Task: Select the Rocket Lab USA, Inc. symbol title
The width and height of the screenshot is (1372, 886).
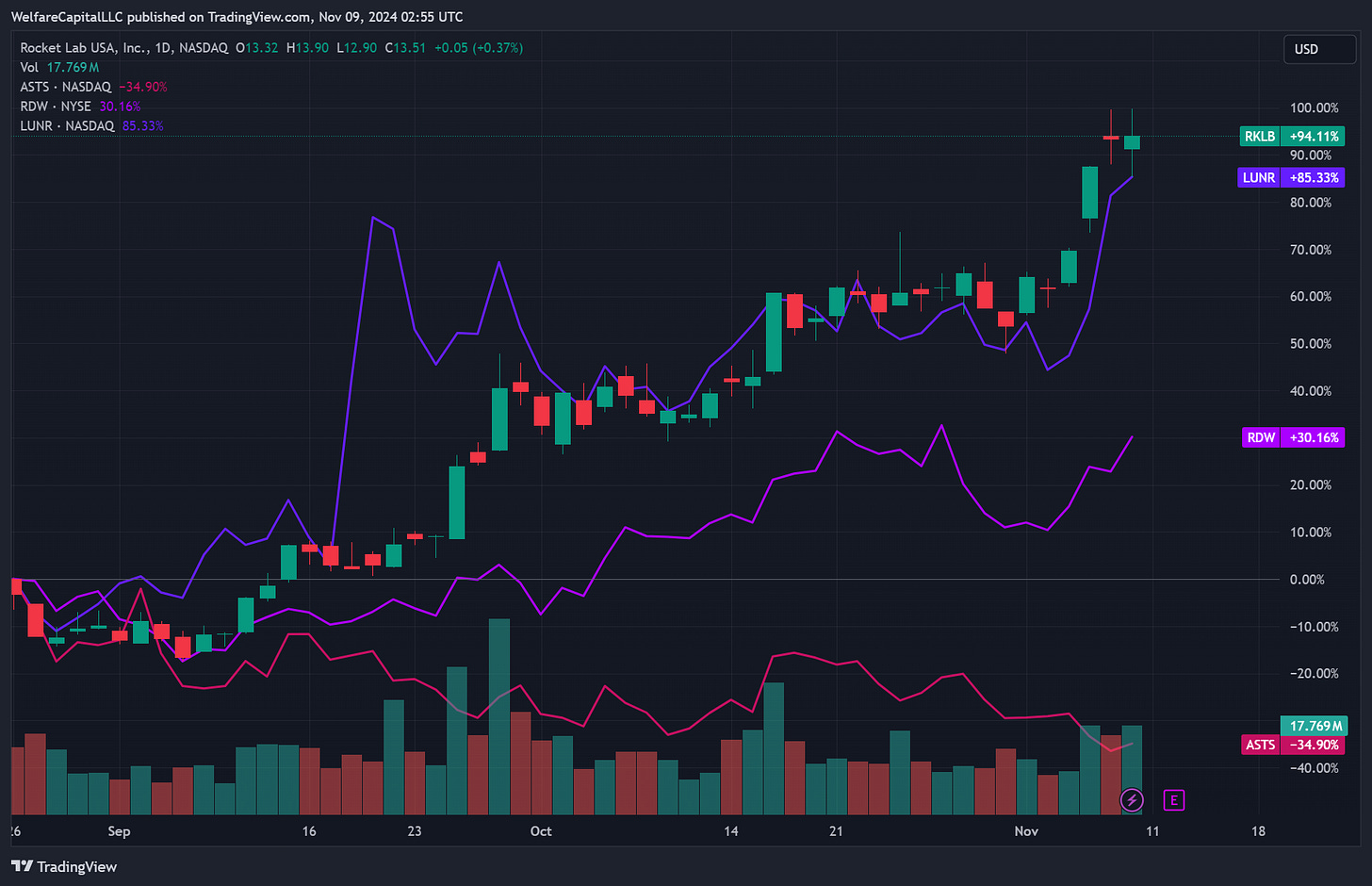Action: (x=124, y=47)
